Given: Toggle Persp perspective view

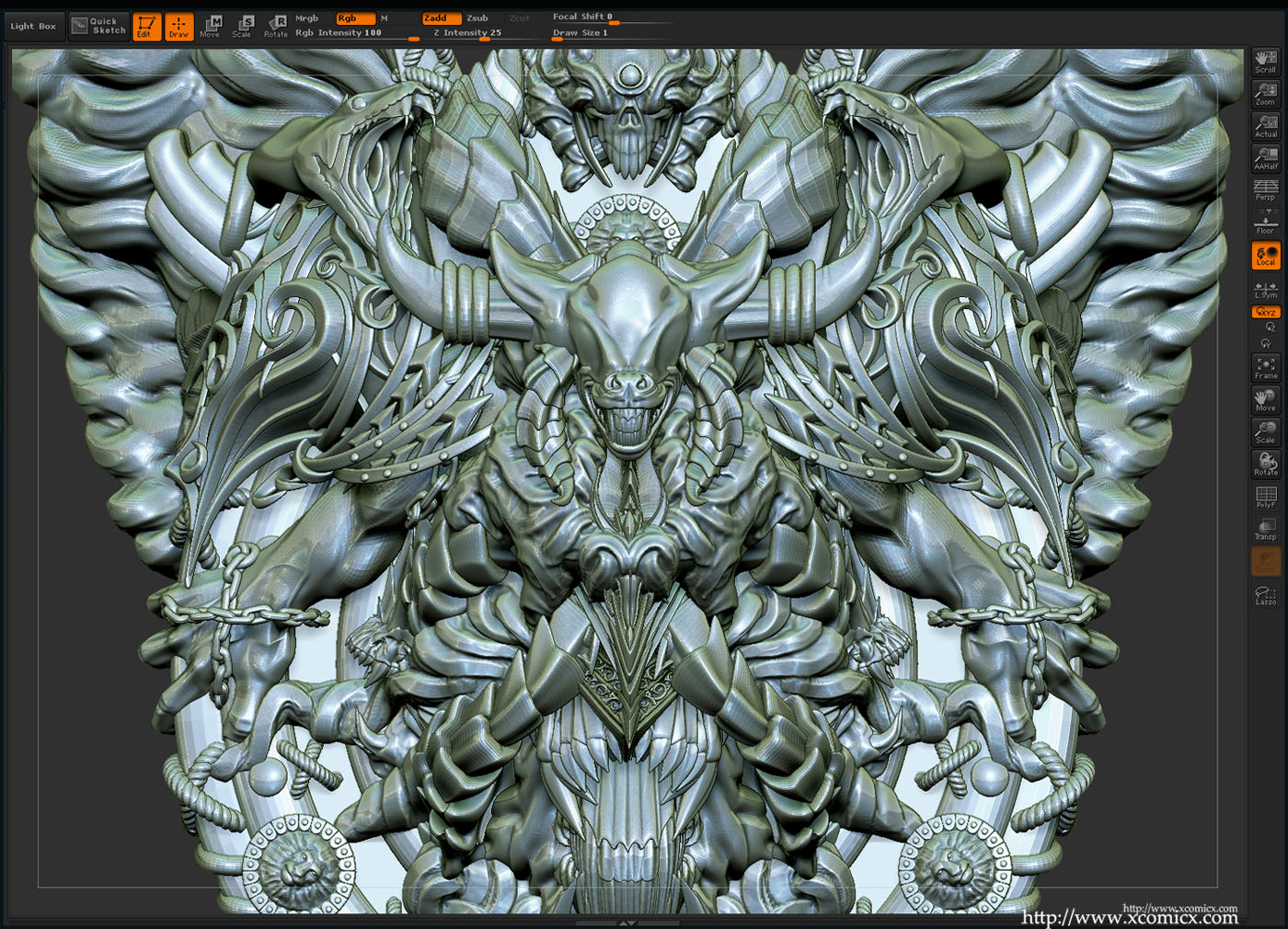Looking at the screenshot, I should point(1266,190).
